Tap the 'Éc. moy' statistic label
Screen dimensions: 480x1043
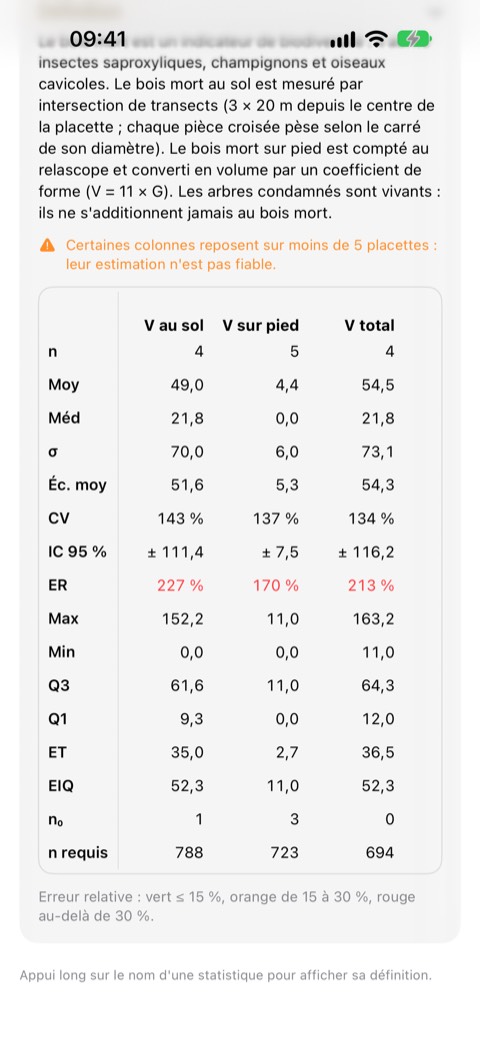point(77,485)
